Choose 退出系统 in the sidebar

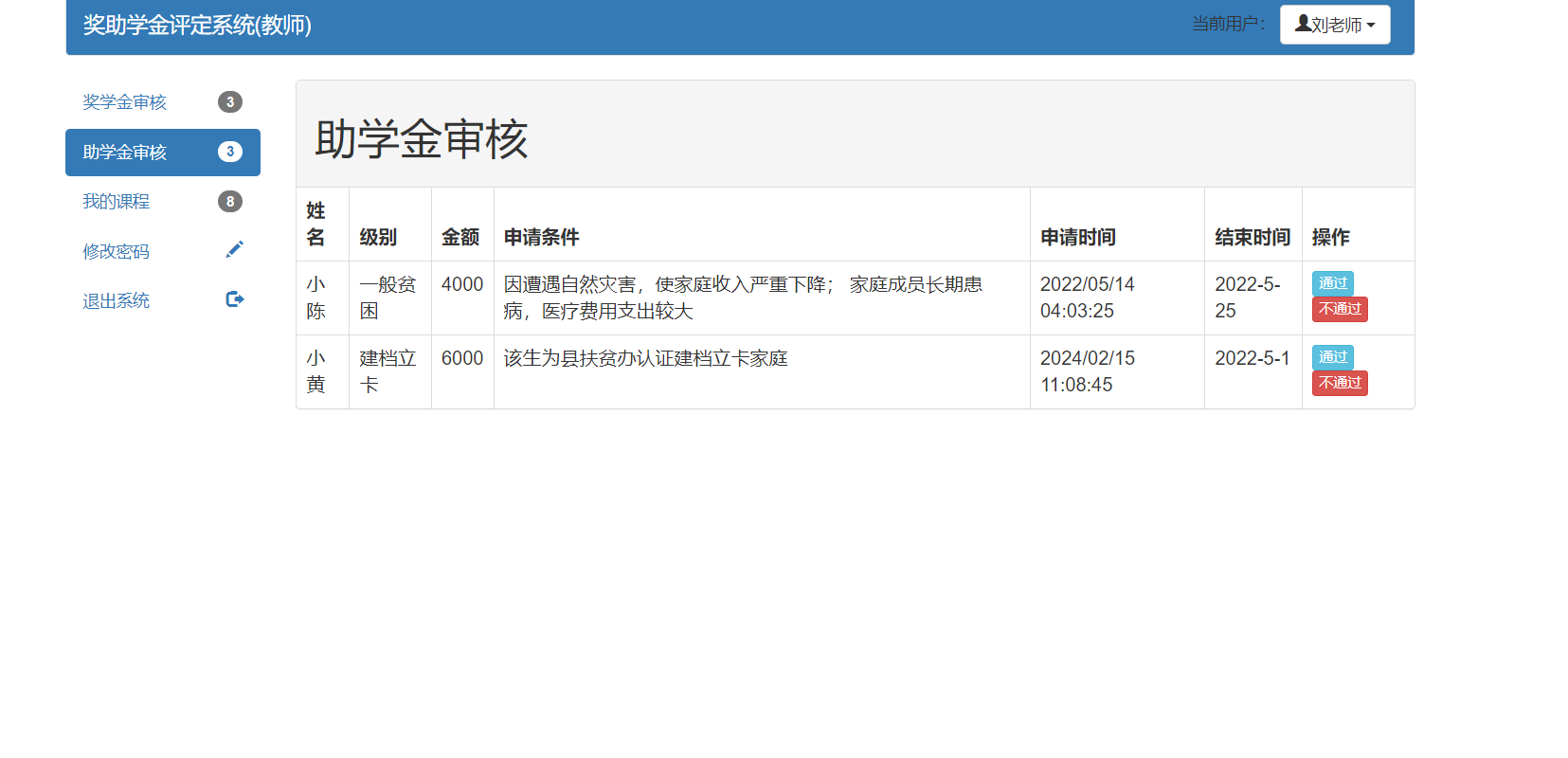(163, 300)
